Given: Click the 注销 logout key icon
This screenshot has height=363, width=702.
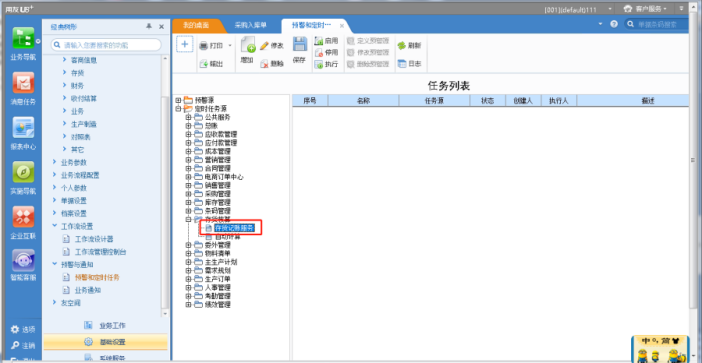Looking at the screenshot, I should click(x=15, y=346).
